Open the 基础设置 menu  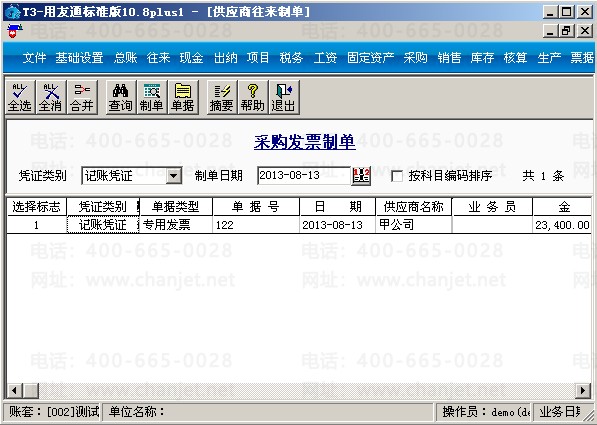(79, 58)
